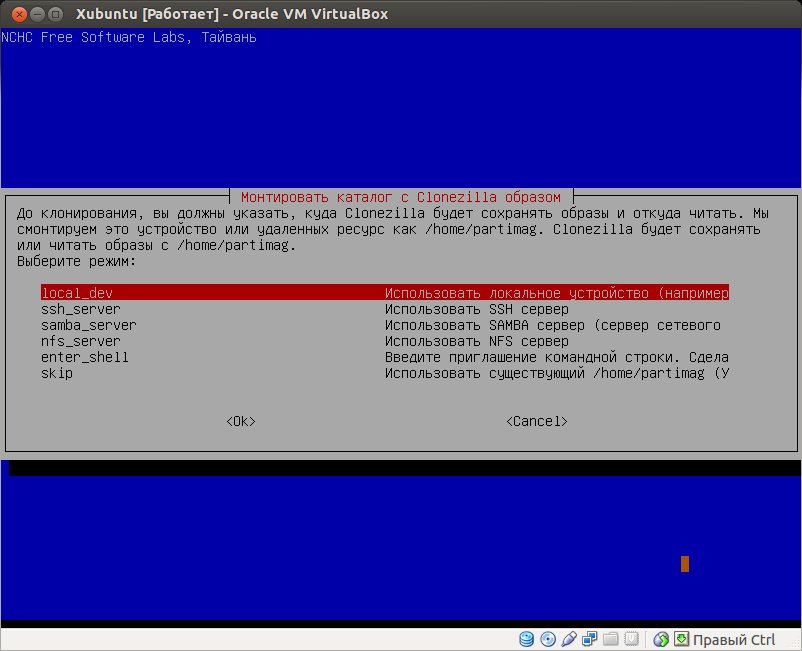Click the virtualization chip status icon
This screenshot has width=802, height=651.
pyautogui.click(x=632, y=639)
